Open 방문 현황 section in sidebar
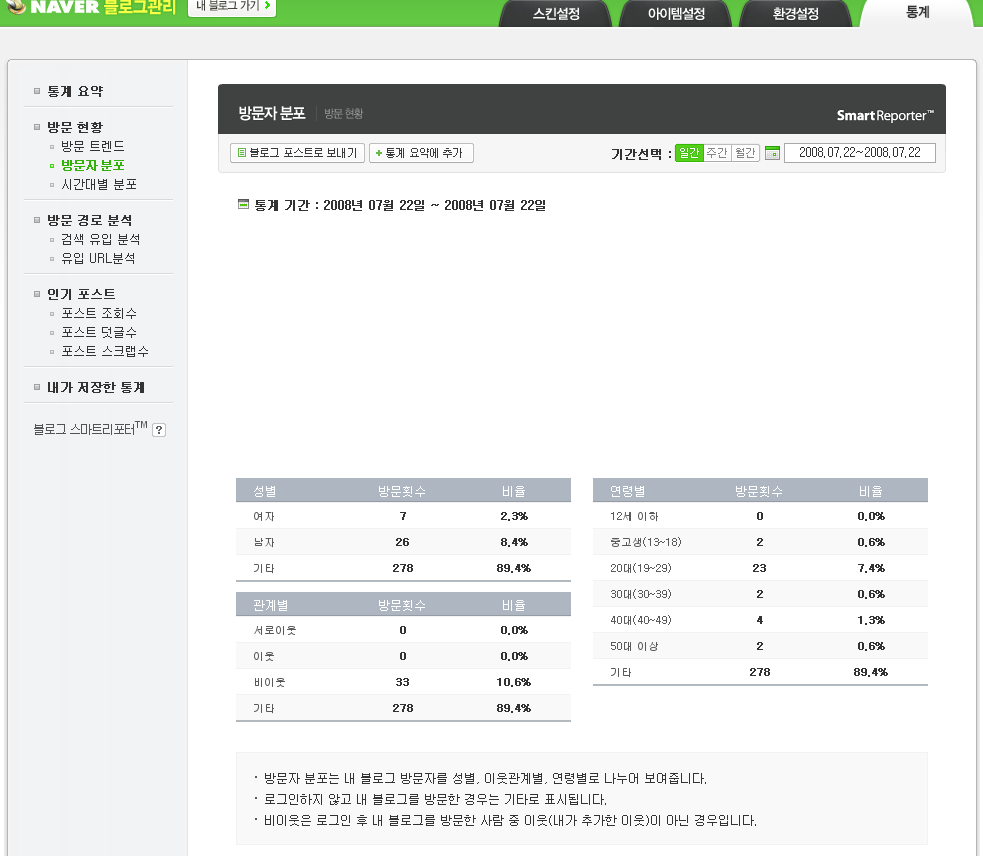 75,127
